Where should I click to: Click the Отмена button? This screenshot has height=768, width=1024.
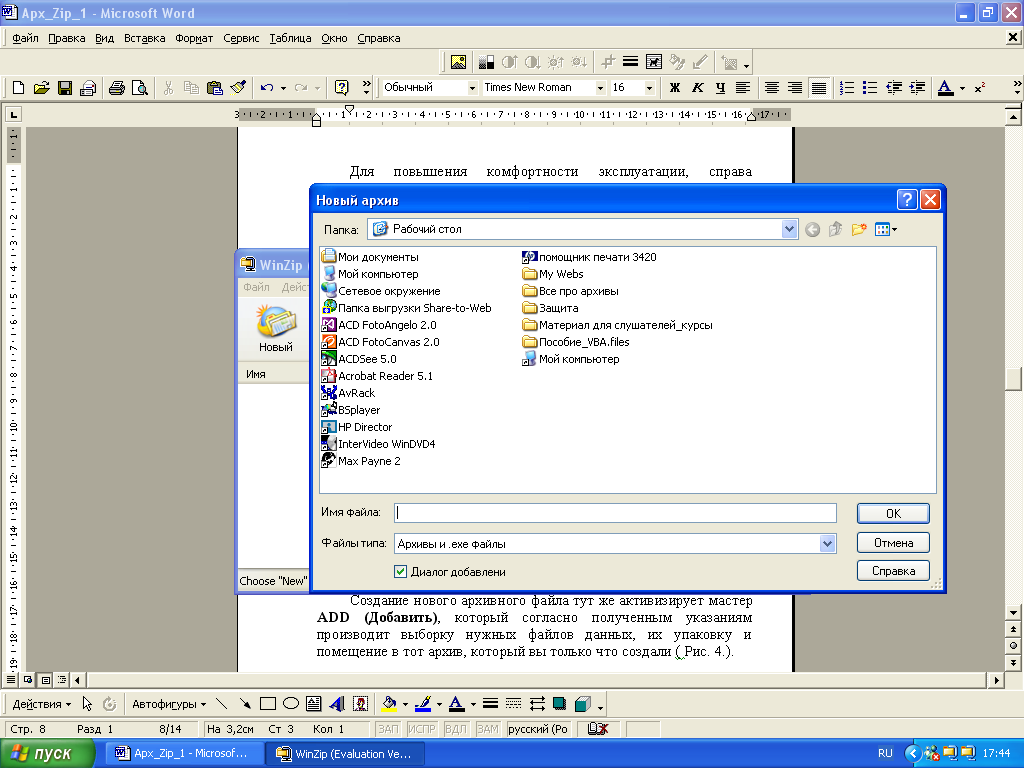[893, 543]
